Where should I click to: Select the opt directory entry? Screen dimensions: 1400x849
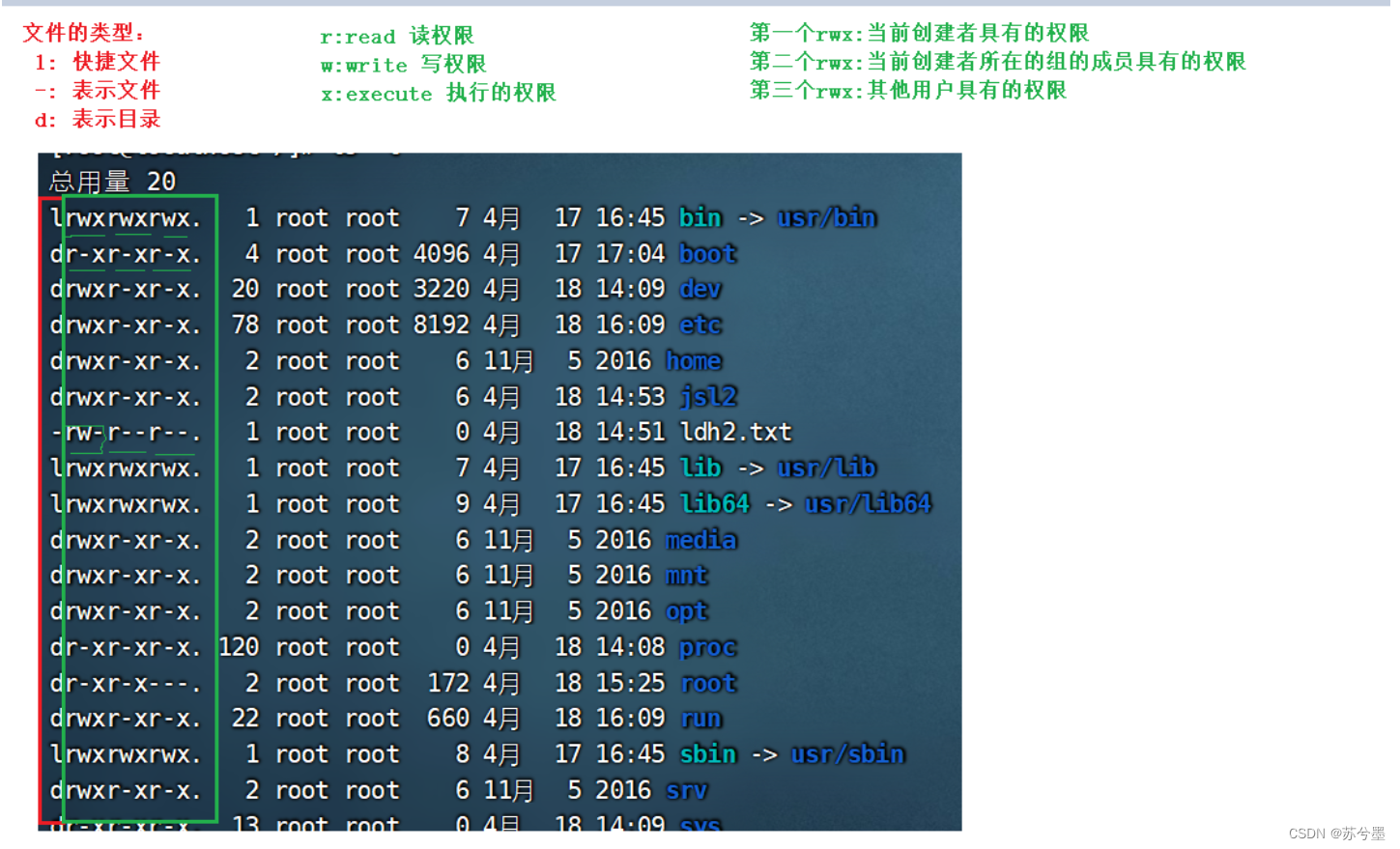685,610
